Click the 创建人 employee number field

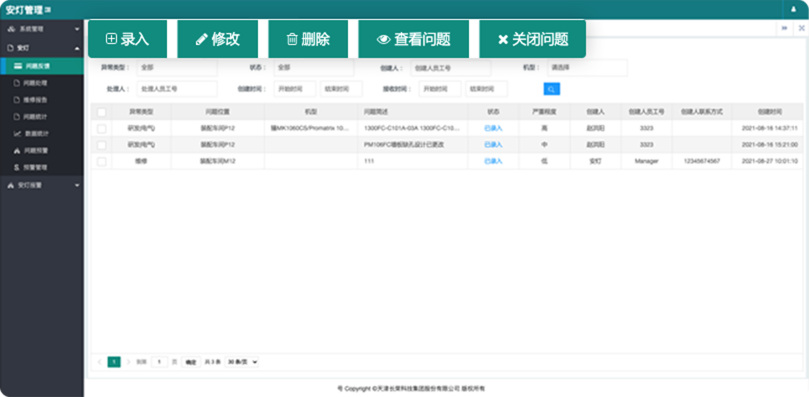point(451,68)
